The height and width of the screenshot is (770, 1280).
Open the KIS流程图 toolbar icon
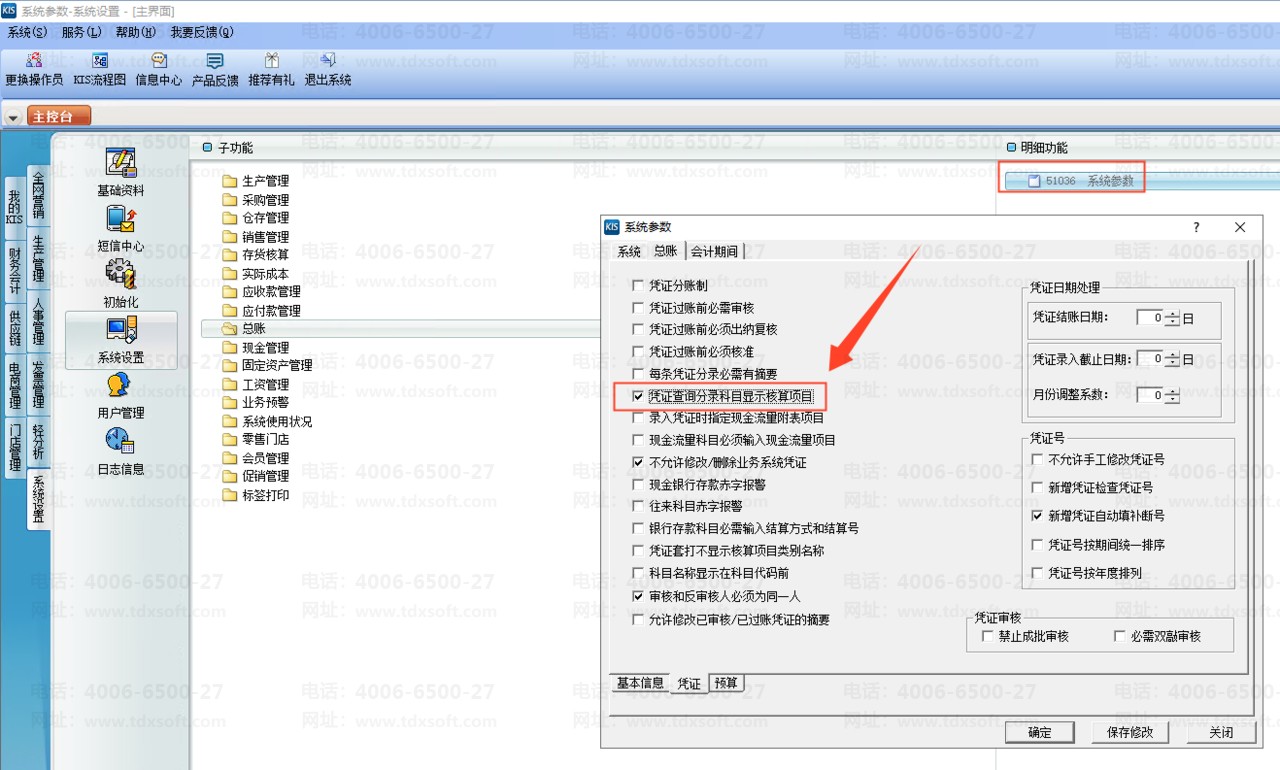(x=99, y=61)
